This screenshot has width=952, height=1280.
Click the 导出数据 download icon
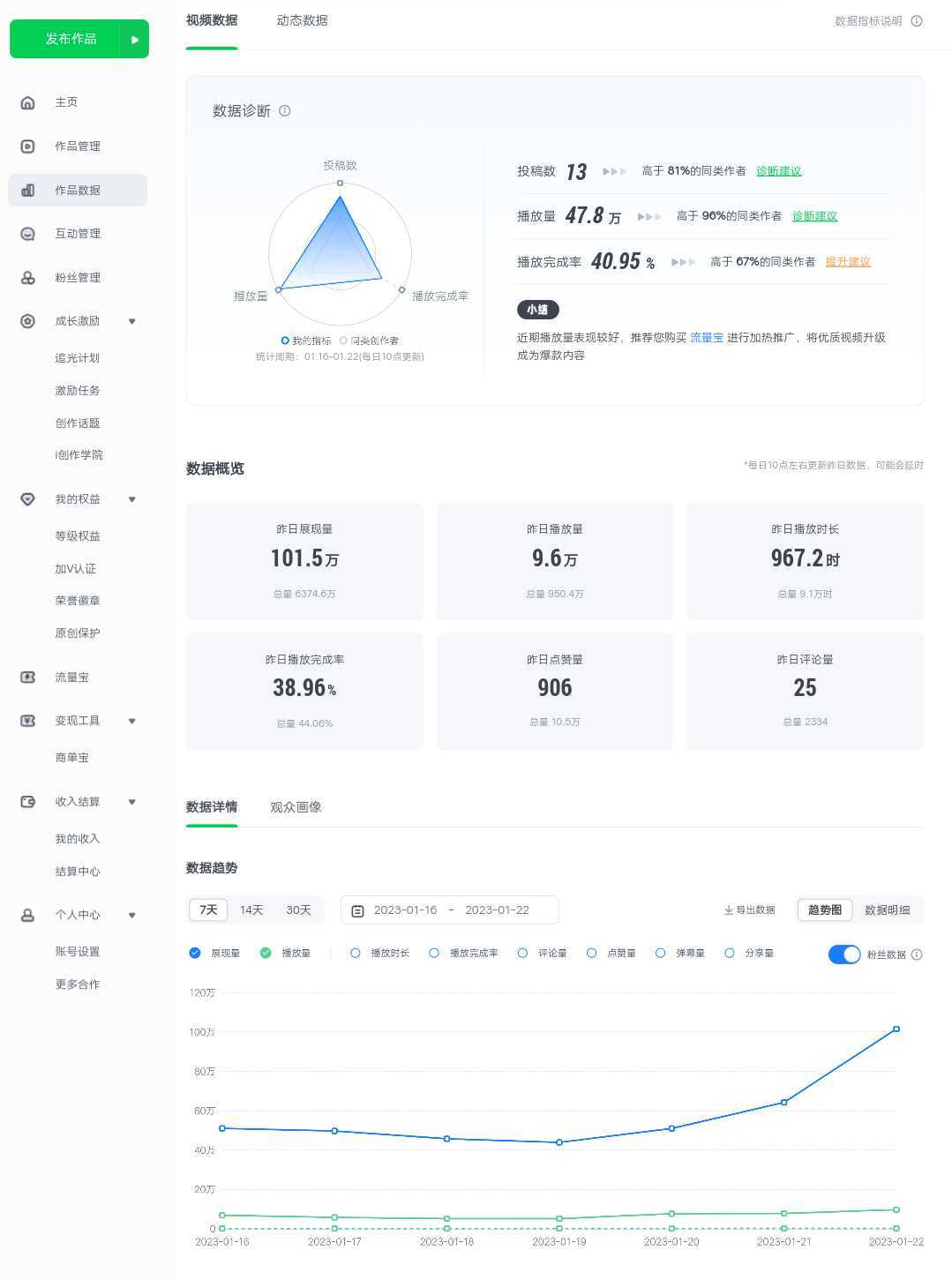pos(727,909)
